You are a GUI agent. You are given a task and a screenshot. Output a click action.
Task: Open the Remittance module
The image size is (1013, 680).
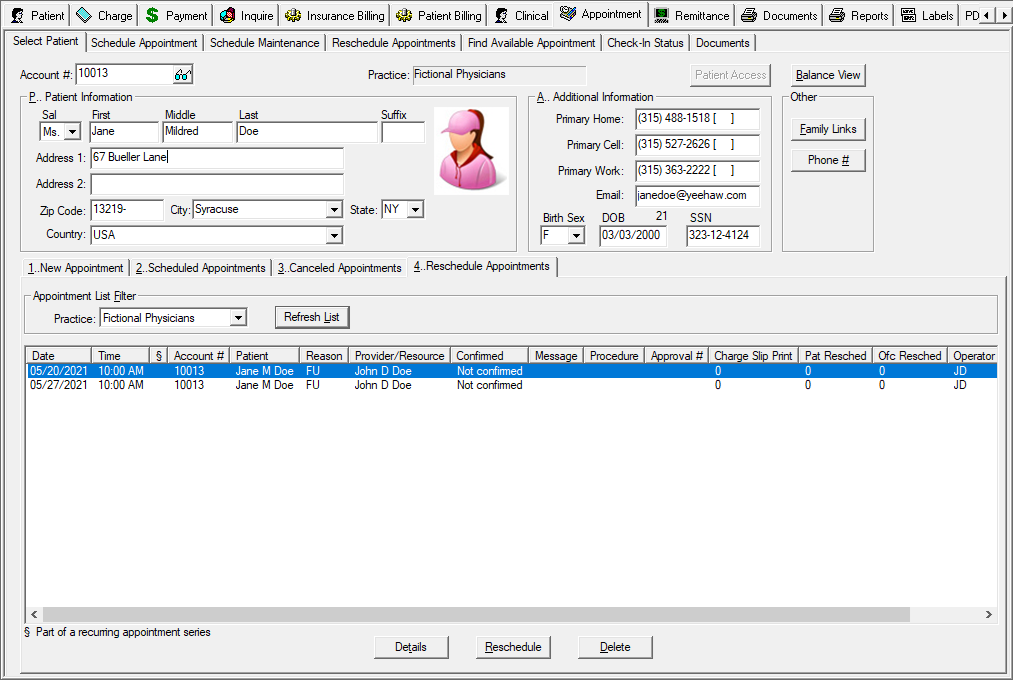(x=691, y=15)
